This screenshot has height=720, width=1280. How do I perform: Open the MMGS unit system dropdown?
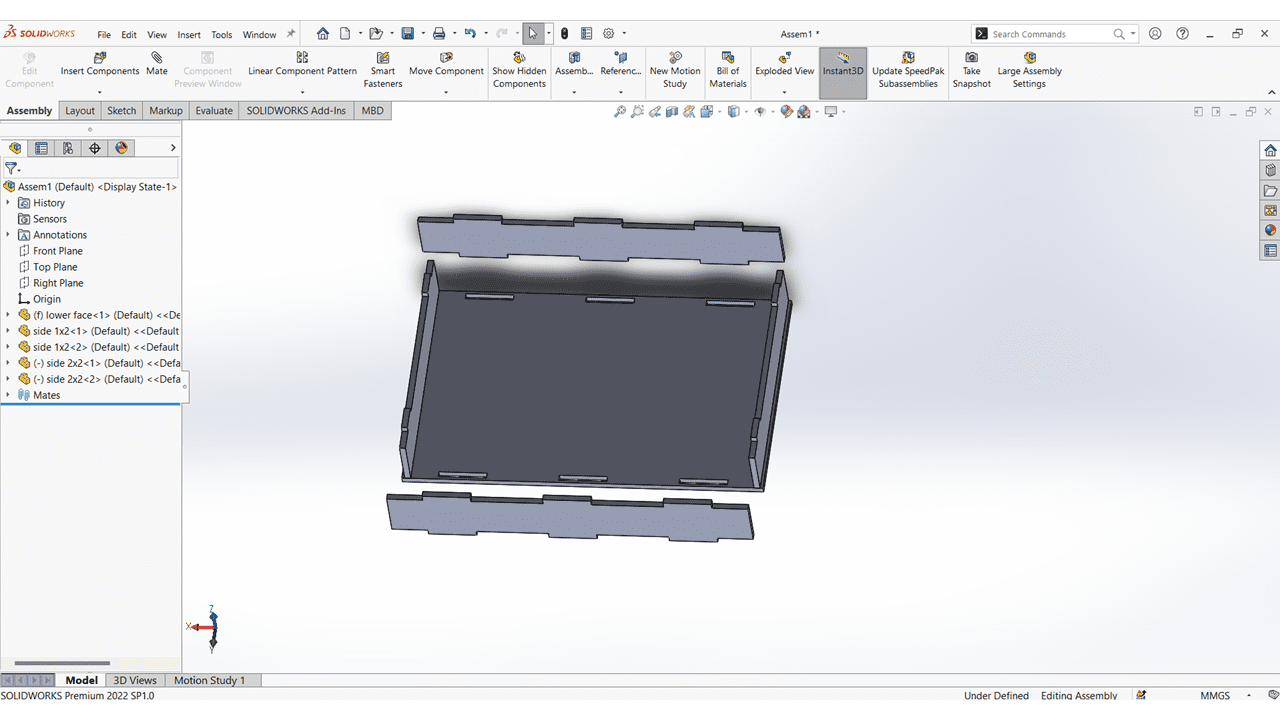[1251, 695]
